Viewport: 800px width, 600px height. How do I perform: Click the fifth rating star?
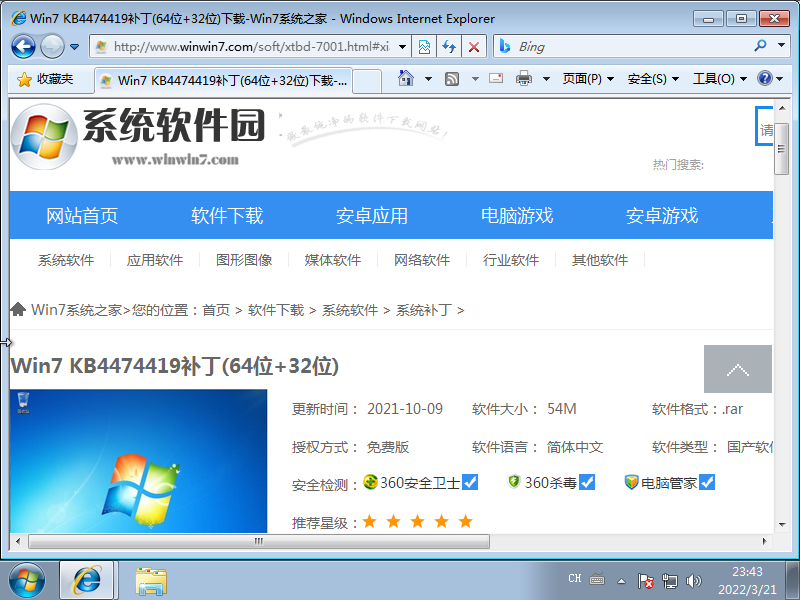coord(465,521)
